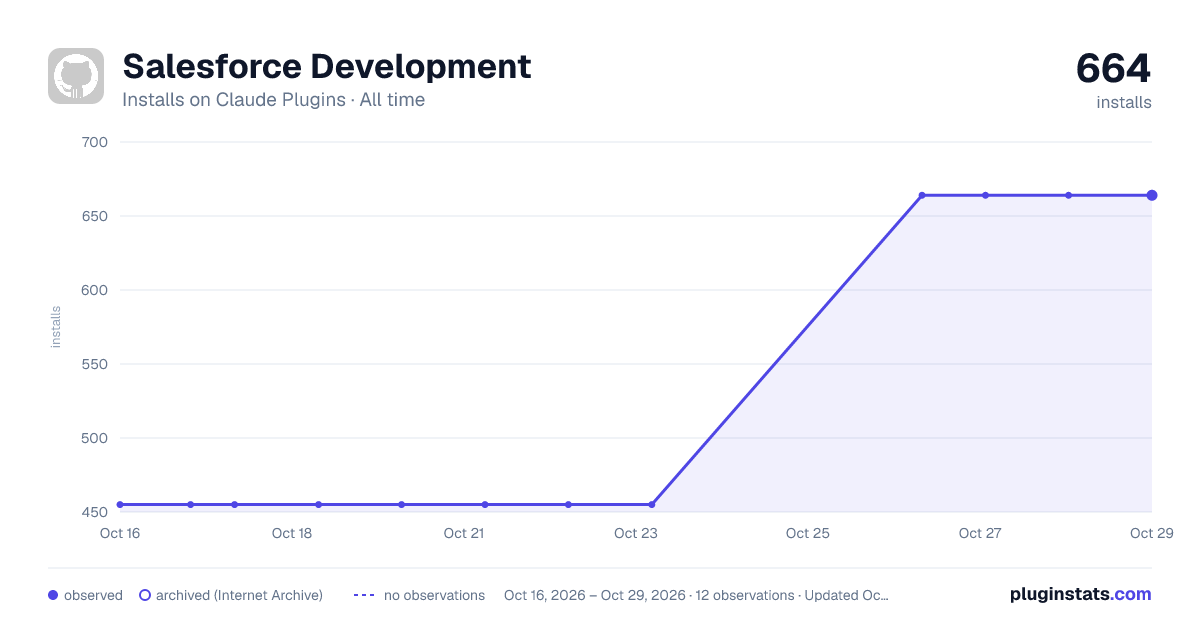Viewport: 1200px width, 630px height.
Task: Click the '550' y-axis label
Action: point(94,364)
